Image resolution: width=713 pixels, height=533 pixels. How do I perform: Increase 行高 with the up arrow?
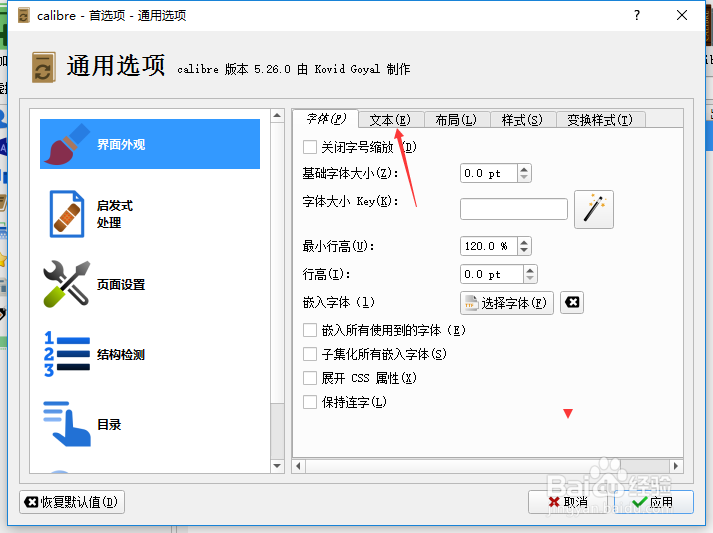pos(530,270)
